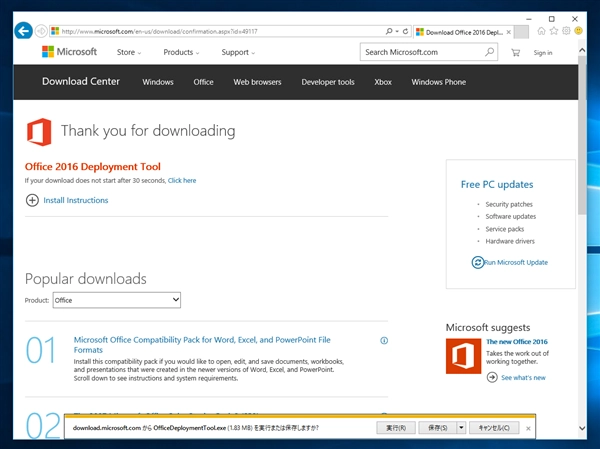Click the Microsoft logo in header
The image size is (600, 449).
[x=69, y=52]
